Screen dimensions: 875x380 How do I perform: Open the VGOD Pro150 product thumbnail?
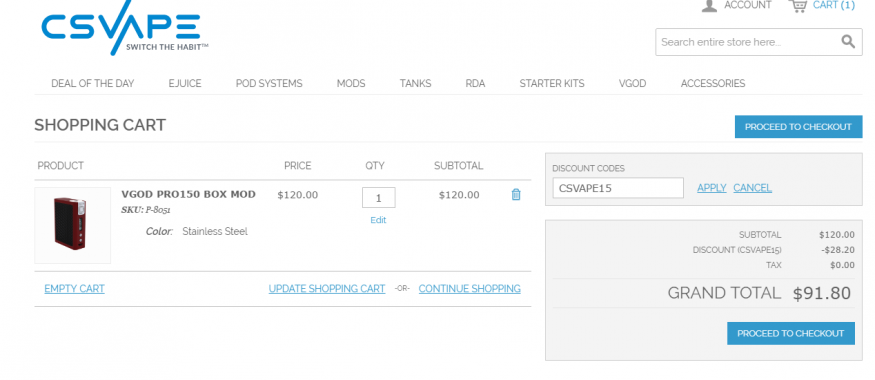[73, 225]
